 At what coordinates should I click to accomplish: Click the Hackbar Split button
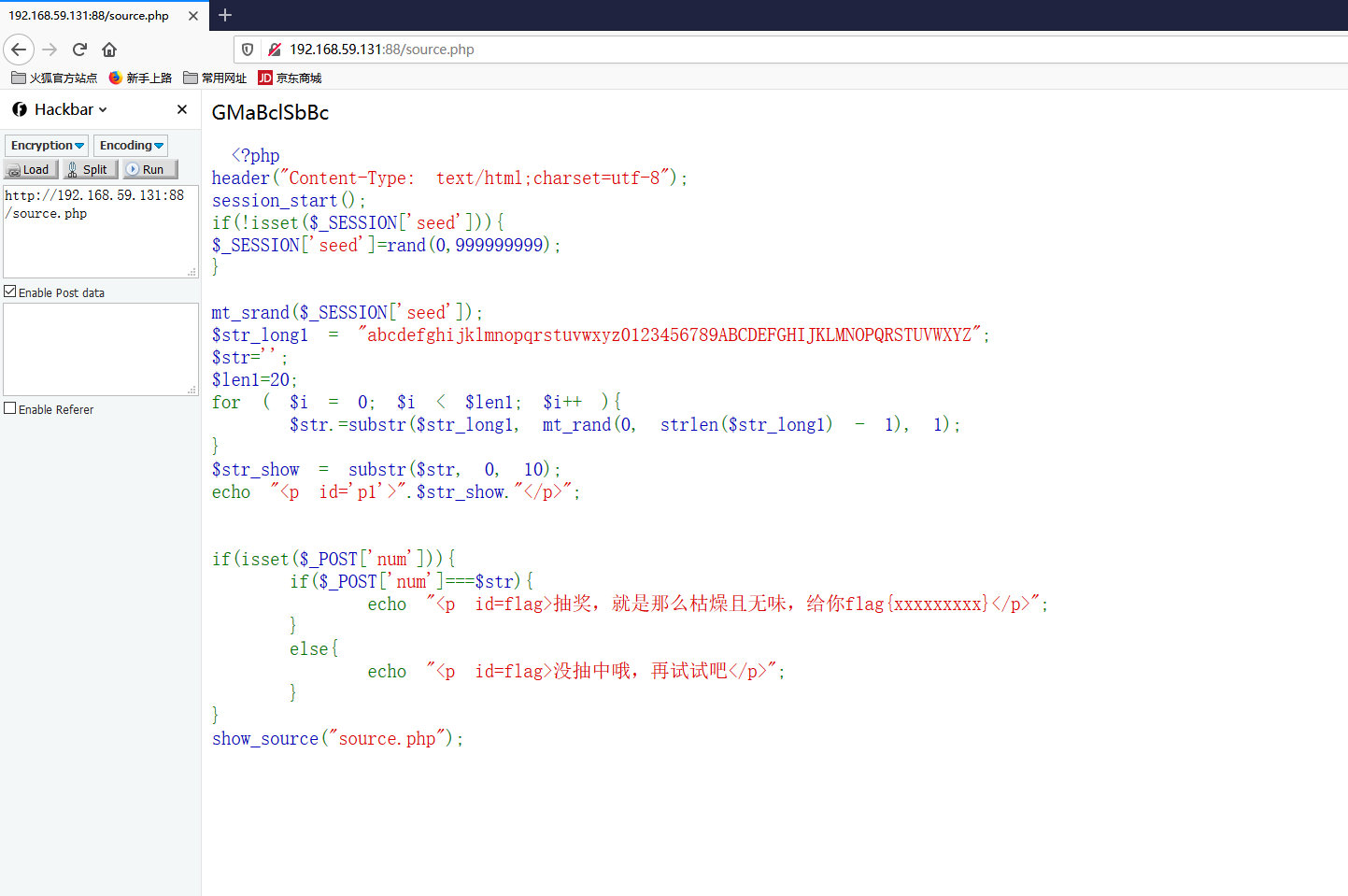pyautogui.click(x=90, y=169)
